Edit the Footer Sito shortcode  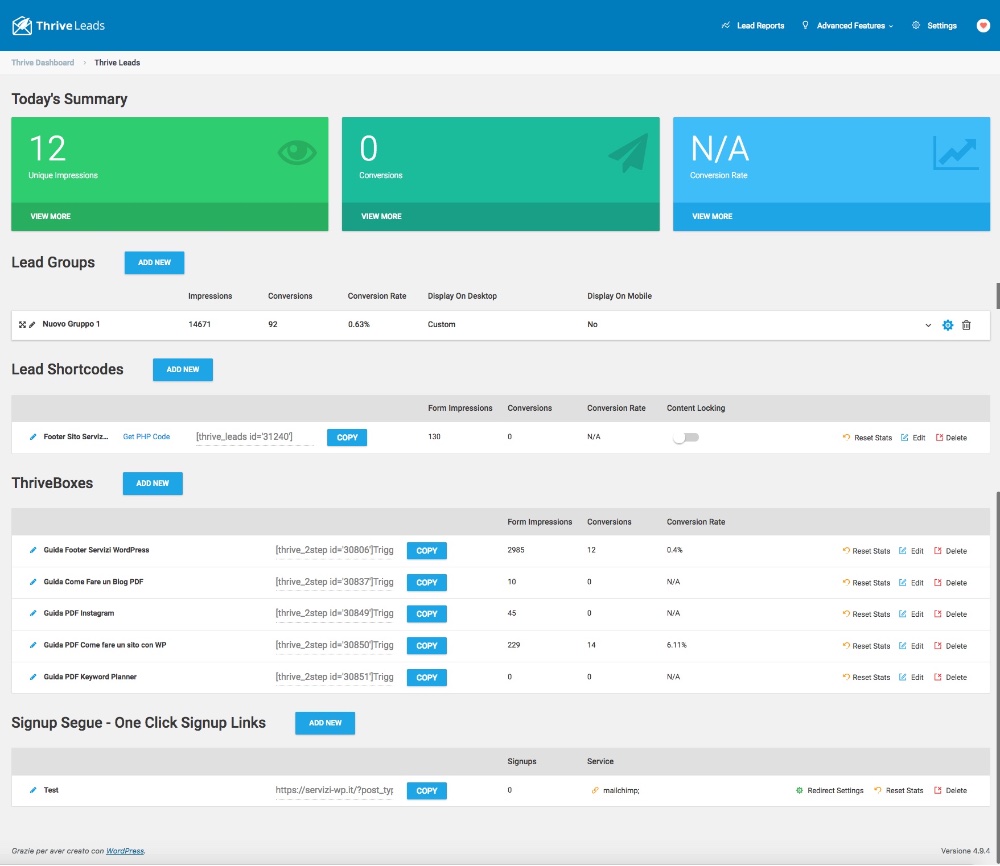[913, 437]
